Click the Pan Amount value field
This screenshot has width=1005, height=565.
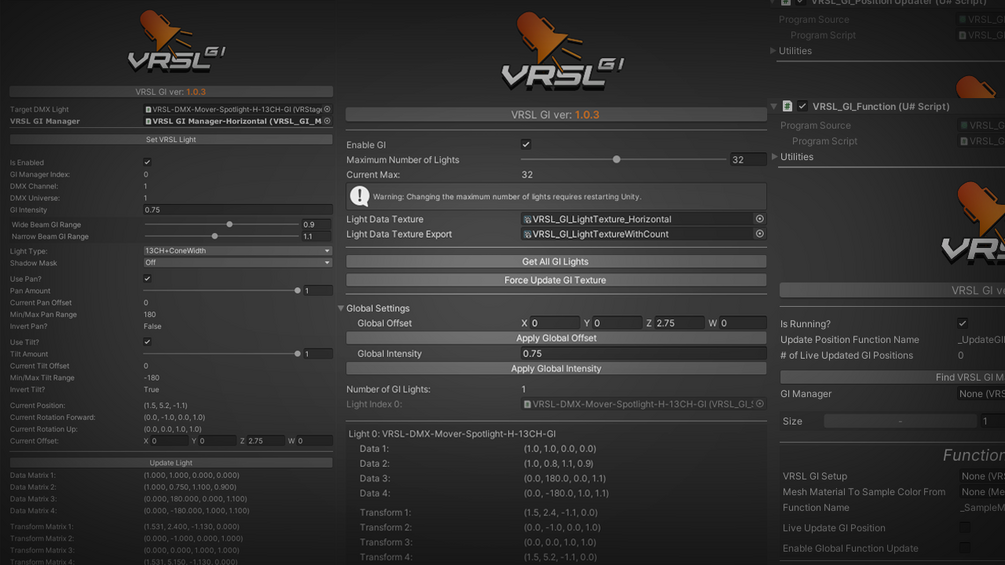pos(318,291)
